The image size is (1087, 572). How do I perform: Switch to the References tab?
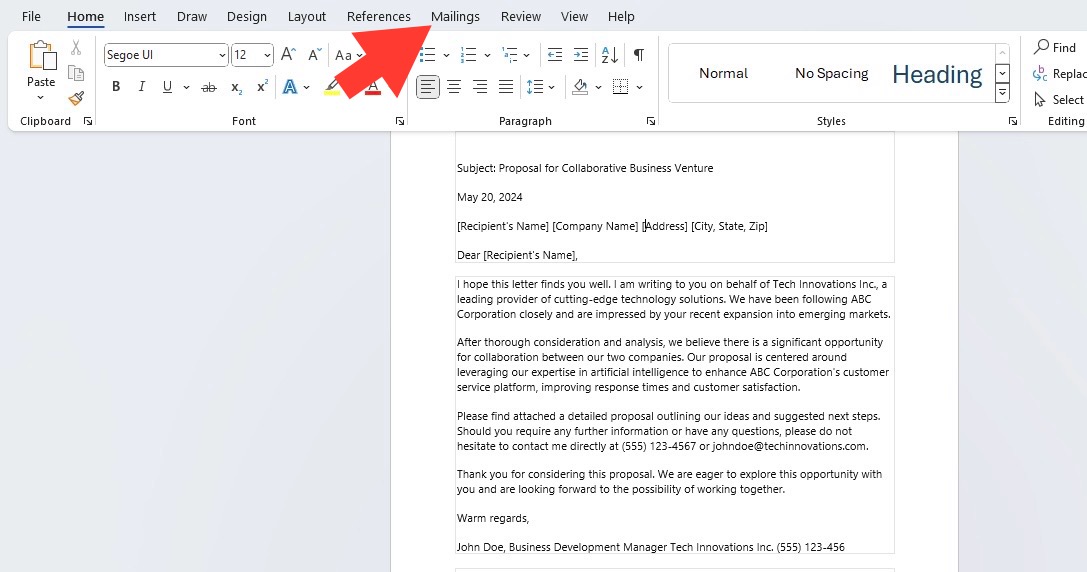pos(379,16)
